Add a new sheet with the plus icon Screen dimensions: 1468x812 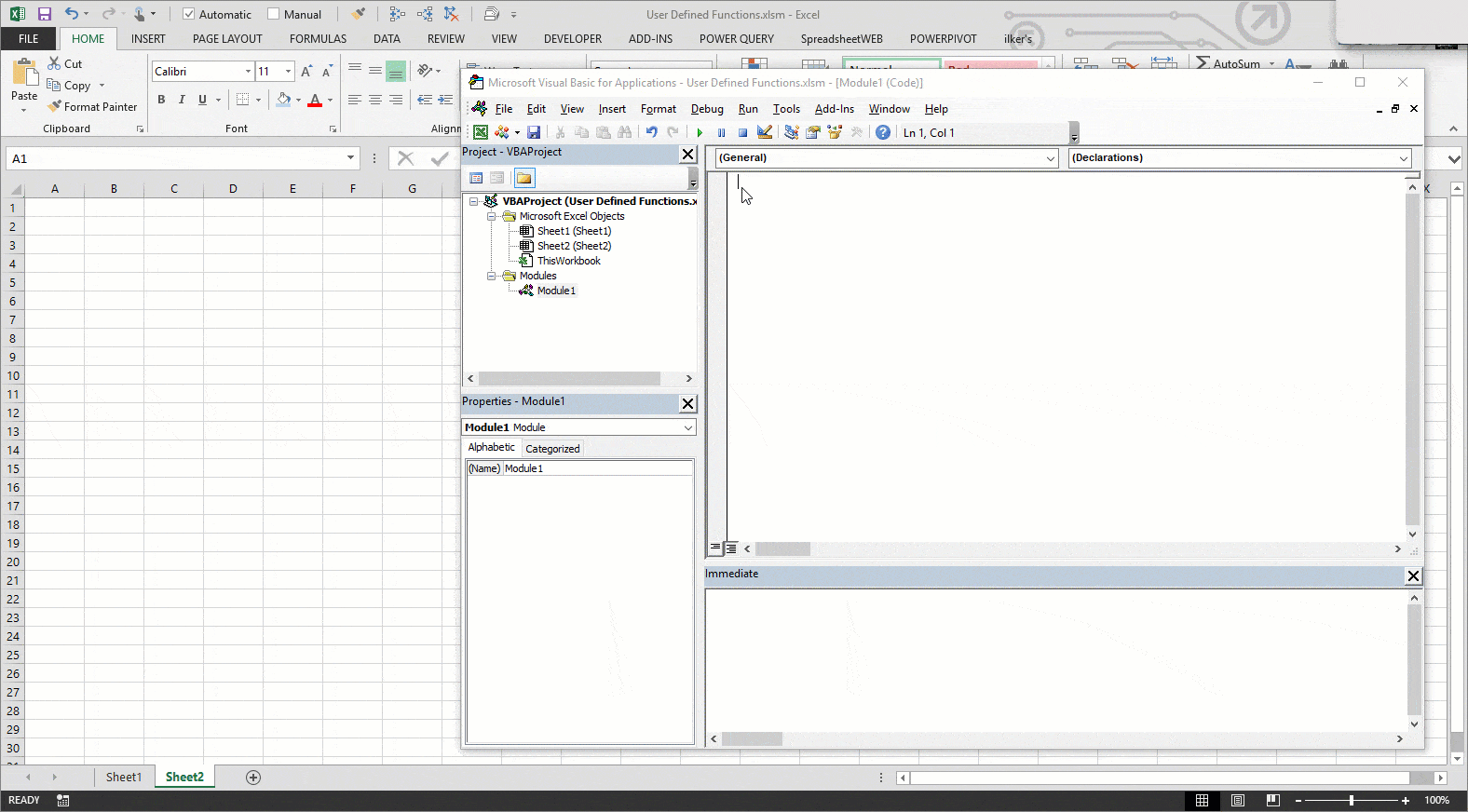click(253, 778)
